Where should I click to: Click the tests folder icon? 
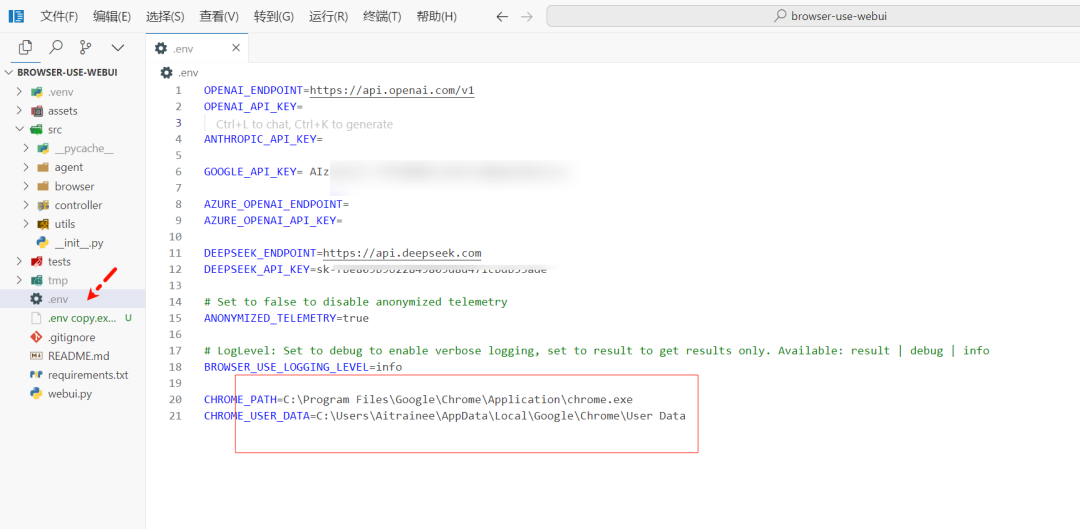tap(37, 262)
